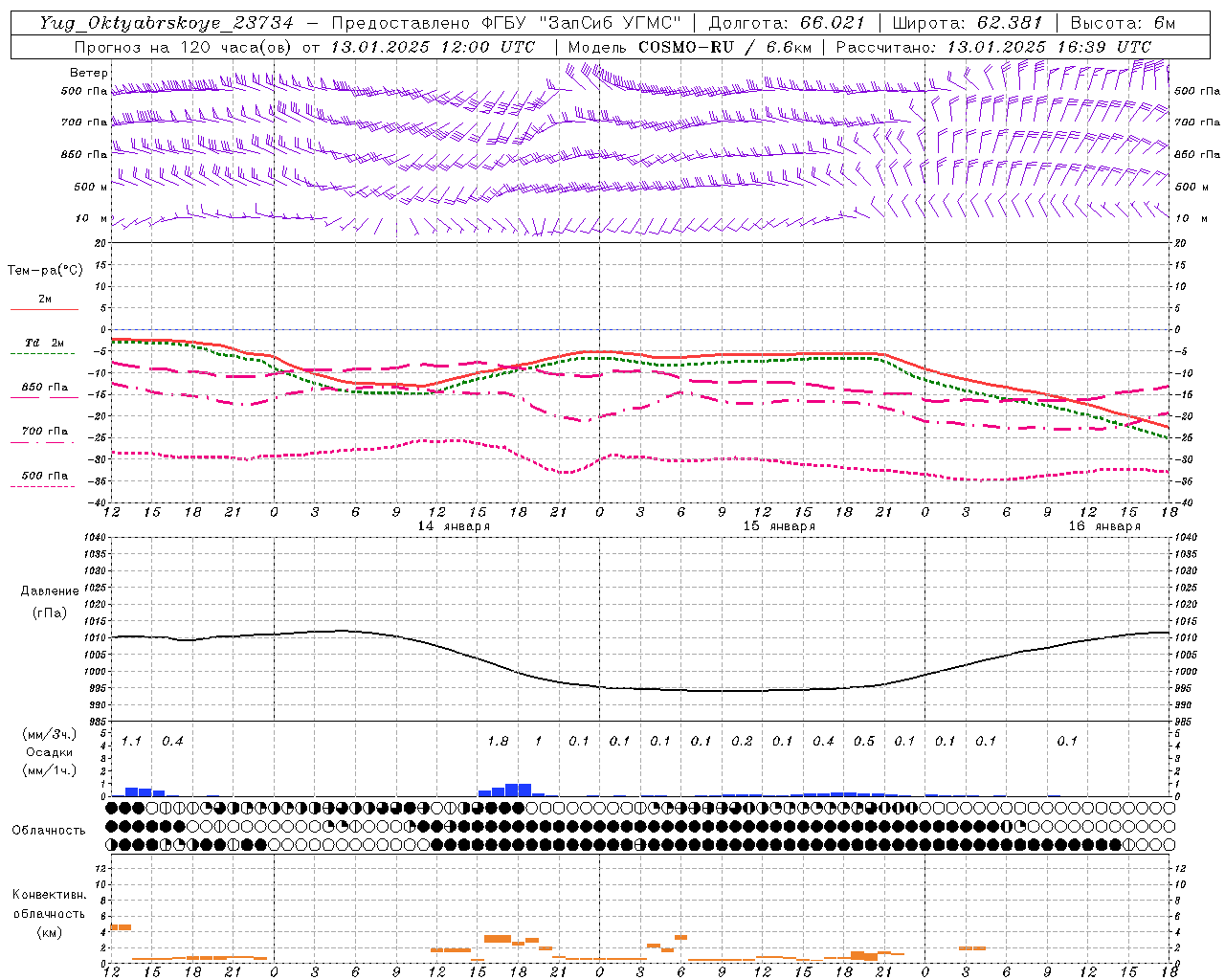
Task: Click the '(гПа)' unit under Давление
Action: (49, 613)
